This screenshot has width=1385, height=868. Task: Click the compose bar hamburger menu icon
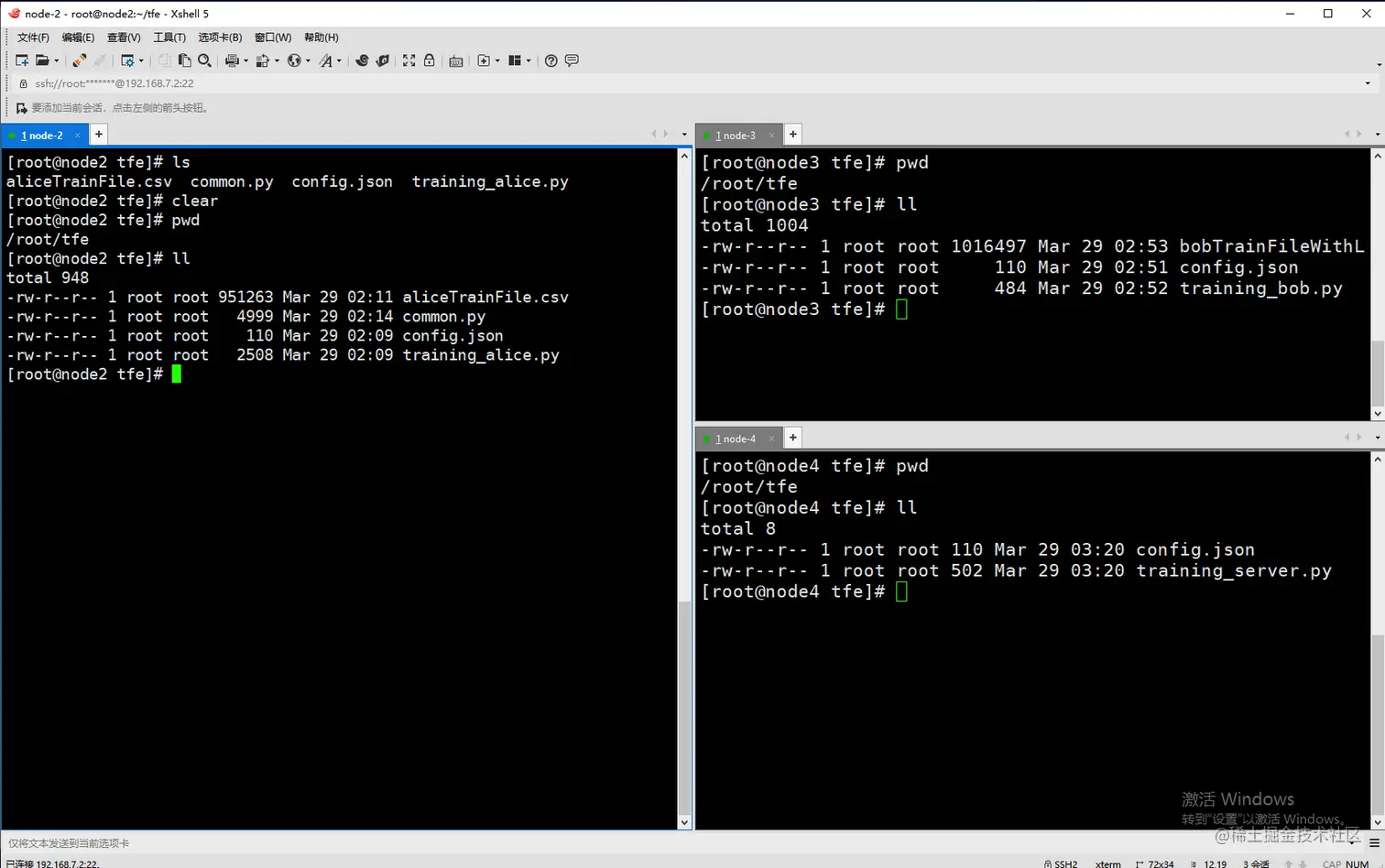[x=1374, y=843]
